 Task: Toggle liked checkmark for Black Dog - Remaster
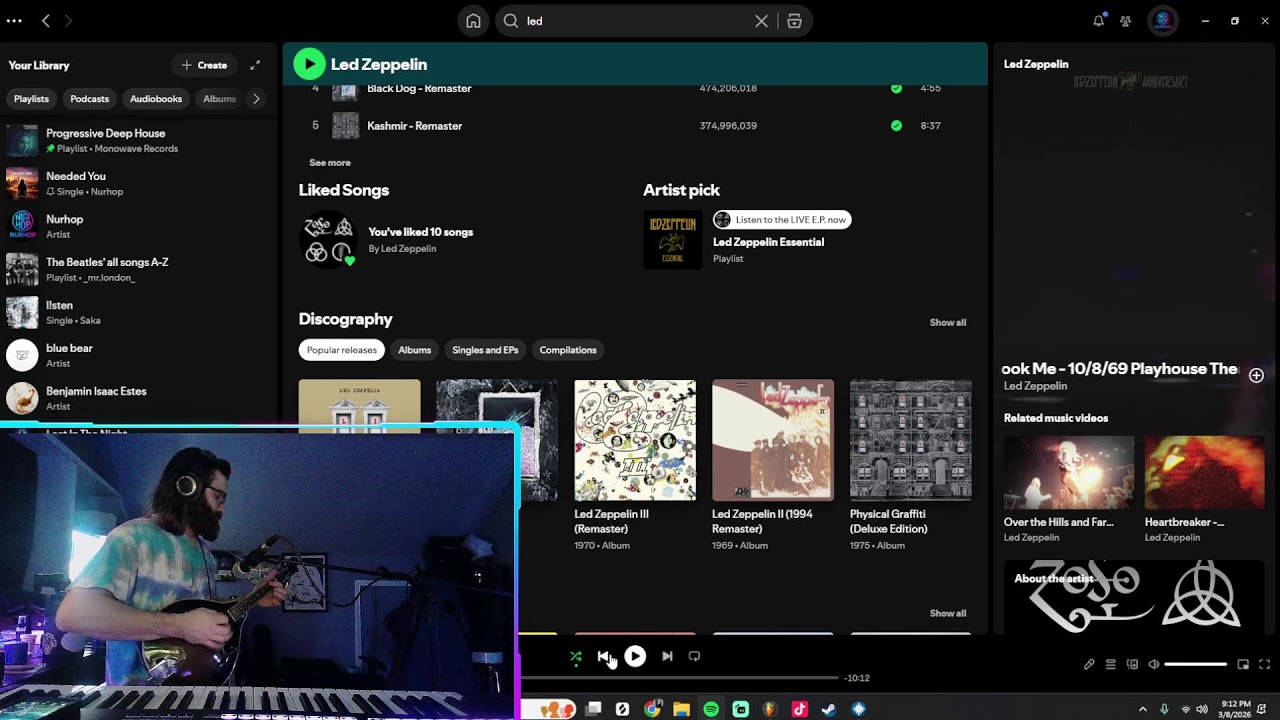coord(896,88)
